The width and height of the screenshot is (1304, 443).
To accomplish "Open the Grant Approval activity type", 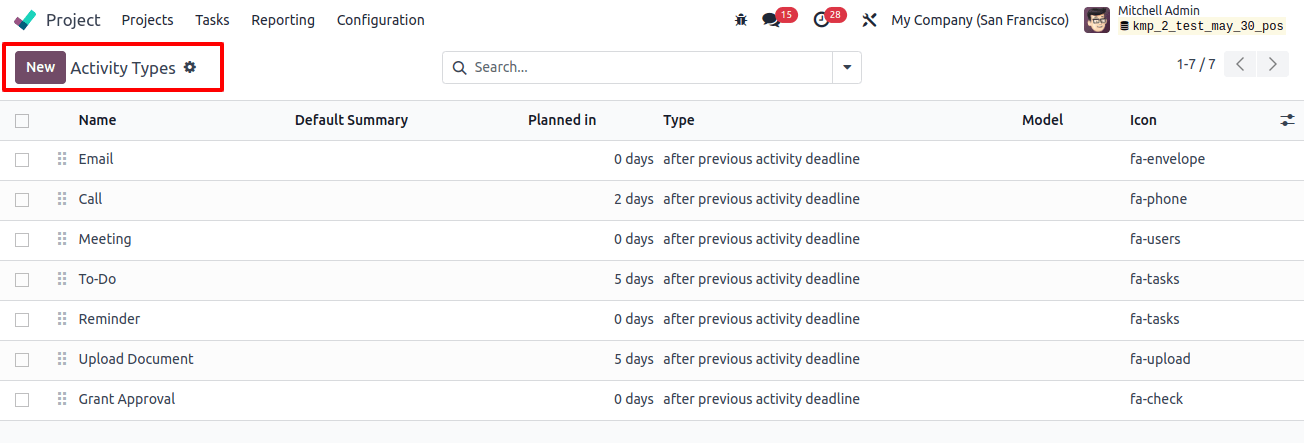I will 127,399.
